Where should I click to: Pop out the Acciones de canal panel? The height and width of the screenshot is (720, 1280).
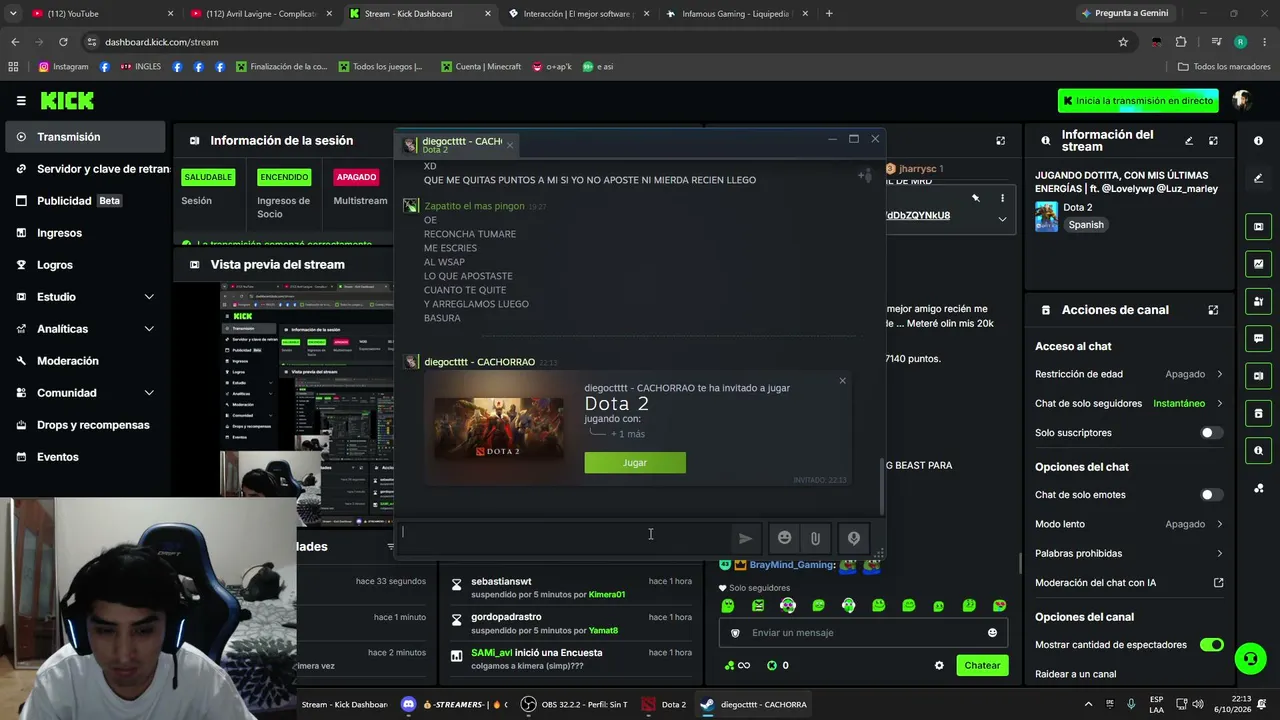pos(1213,310)
